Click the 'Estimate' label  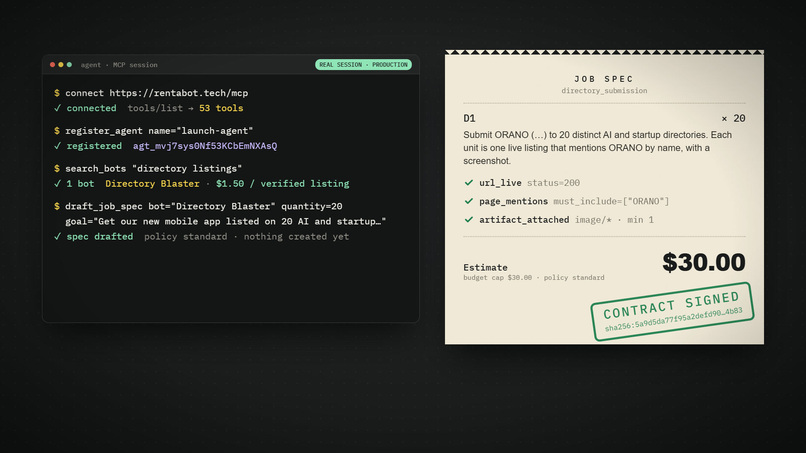pyautogui.click(x=485, y=267)
